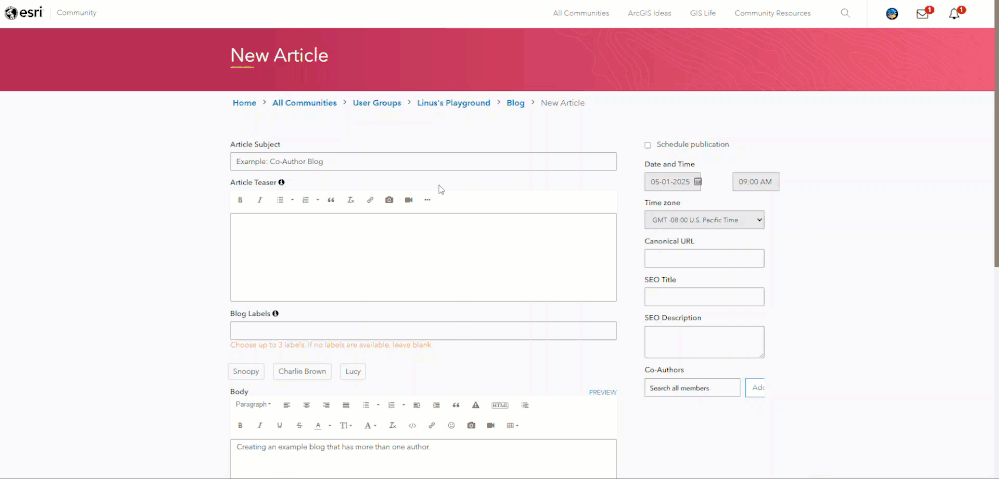
Task: Click Italic in the Body toolbar
Action: click(x=260, y=425)
